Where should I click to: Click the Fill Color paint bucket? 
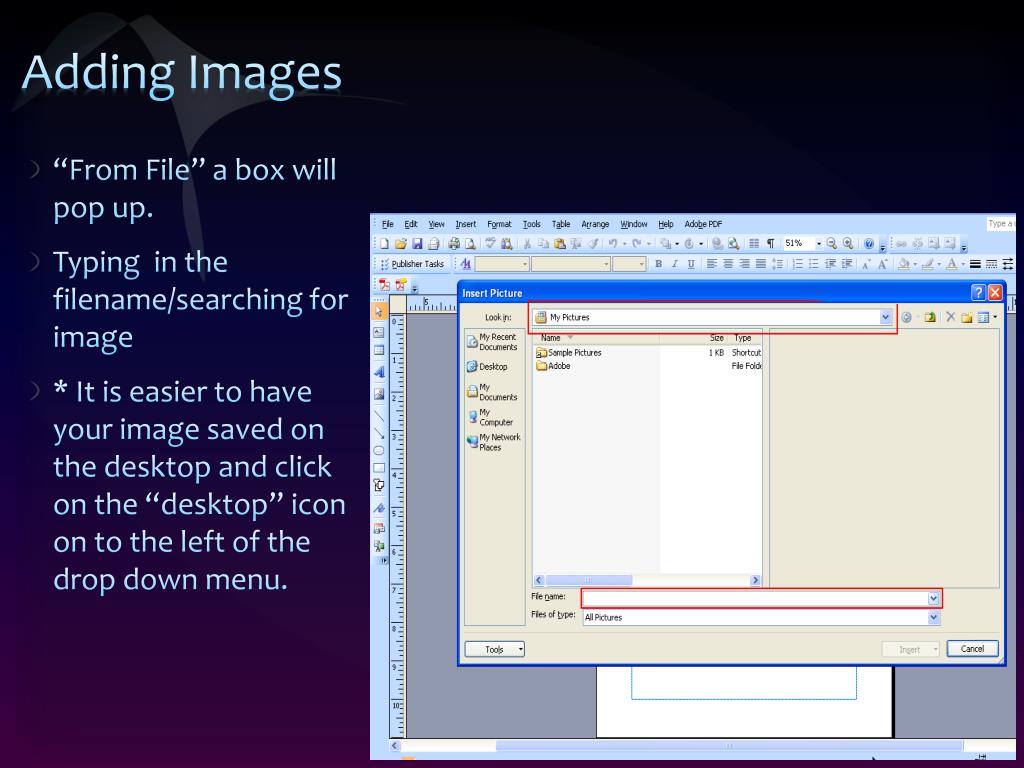[x=903, y=264]
